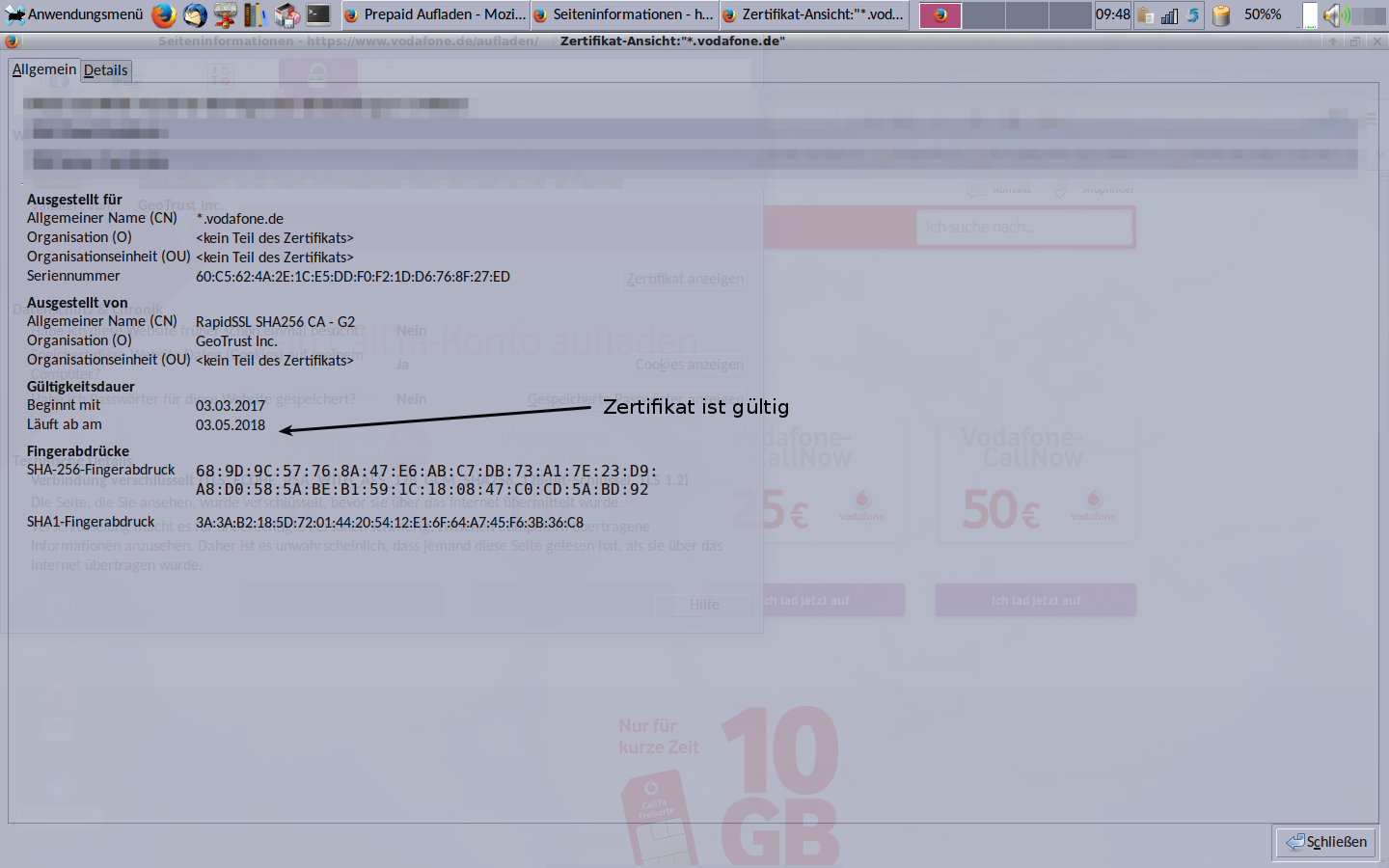Open the package/software launcher icon
The width and height of the screenshot is (1389, 868).
click(287, 14)
